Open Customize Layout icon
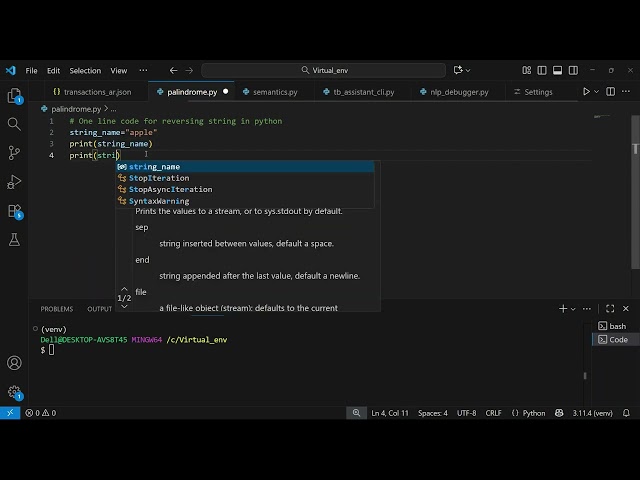Image resolution: width=640 pixels, height=480 pixels. point(527,70)
